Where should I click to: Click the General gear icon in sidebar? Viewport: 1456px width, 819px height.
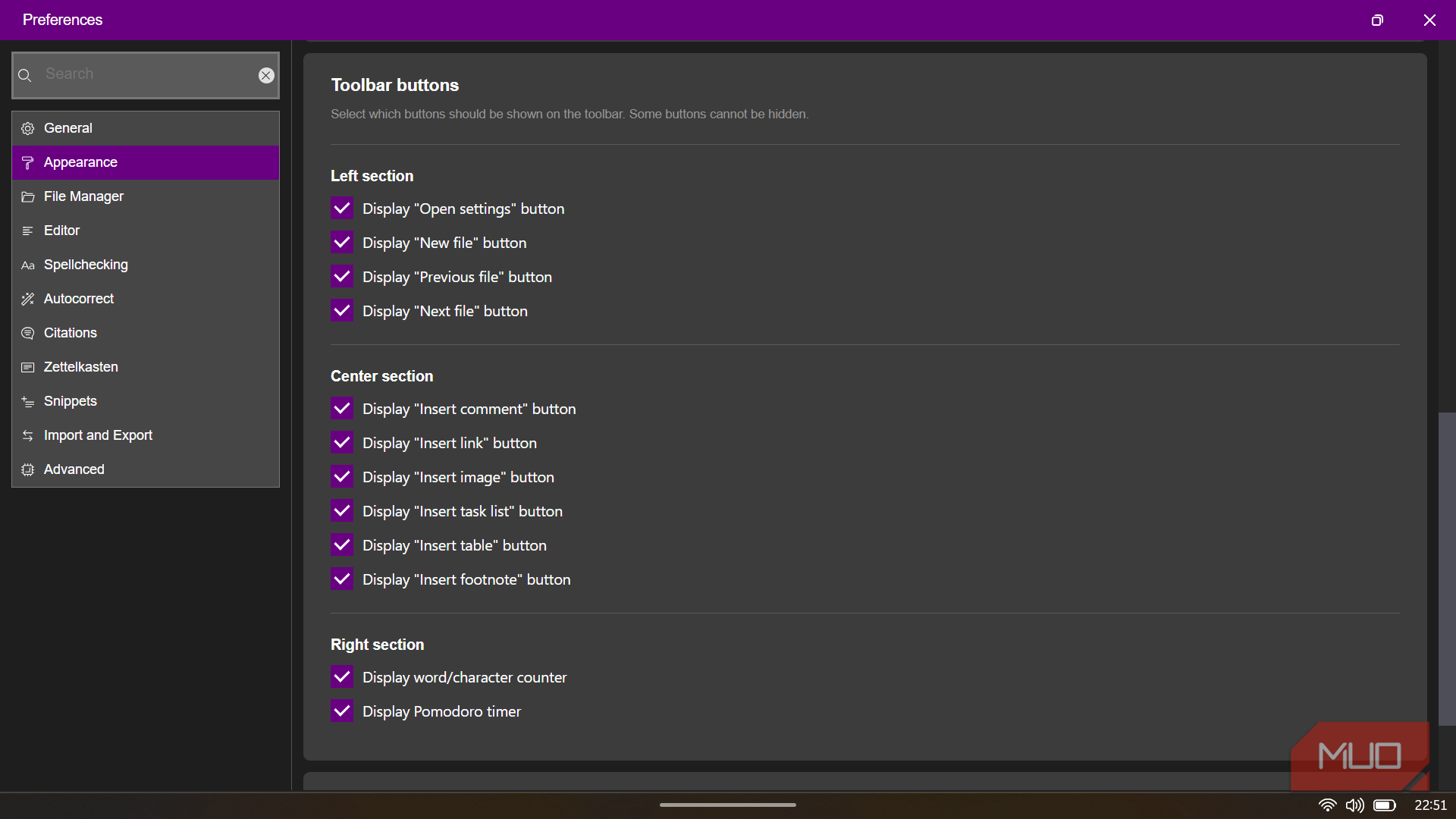(x=28, y=129)
